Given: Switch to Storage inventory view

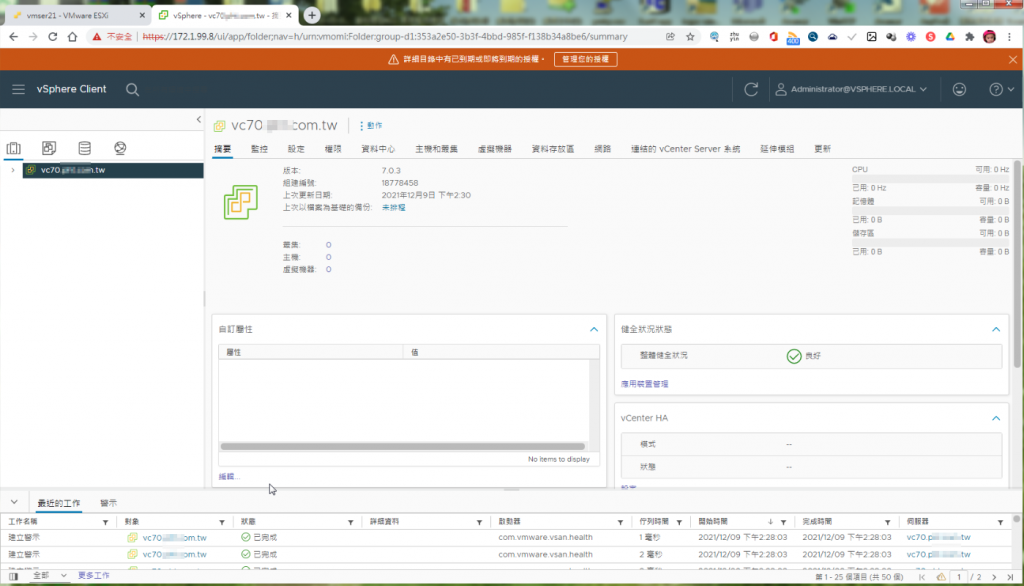Looking at the screenshot, I should pos(84,148).
